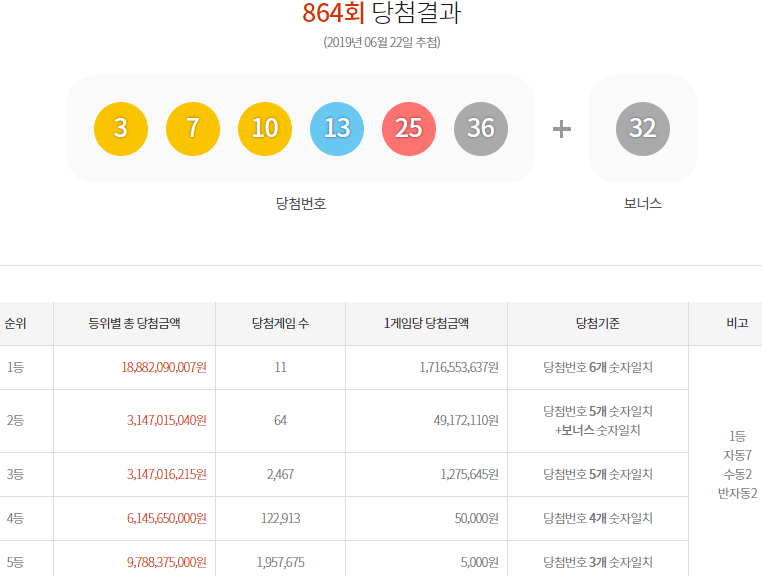Click the 당첨기준 column header

(x=598, y=323)
